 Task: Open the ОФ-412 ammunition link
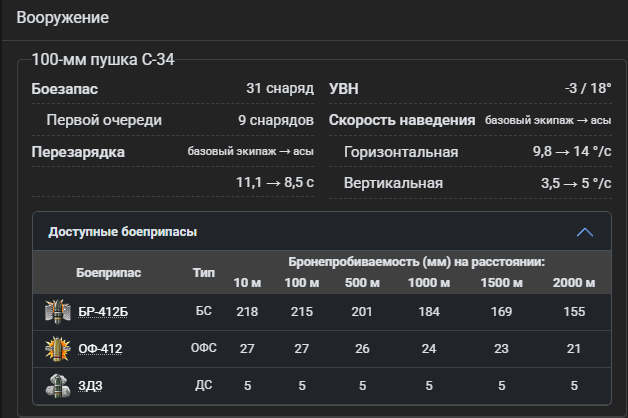(100, 349)
